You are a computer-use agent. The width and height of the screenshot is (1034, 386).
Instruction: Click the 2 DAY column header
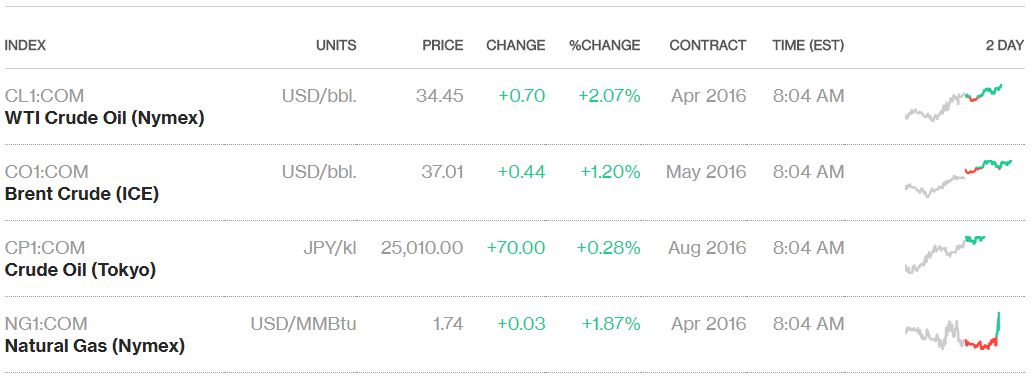pos(1005,46)
